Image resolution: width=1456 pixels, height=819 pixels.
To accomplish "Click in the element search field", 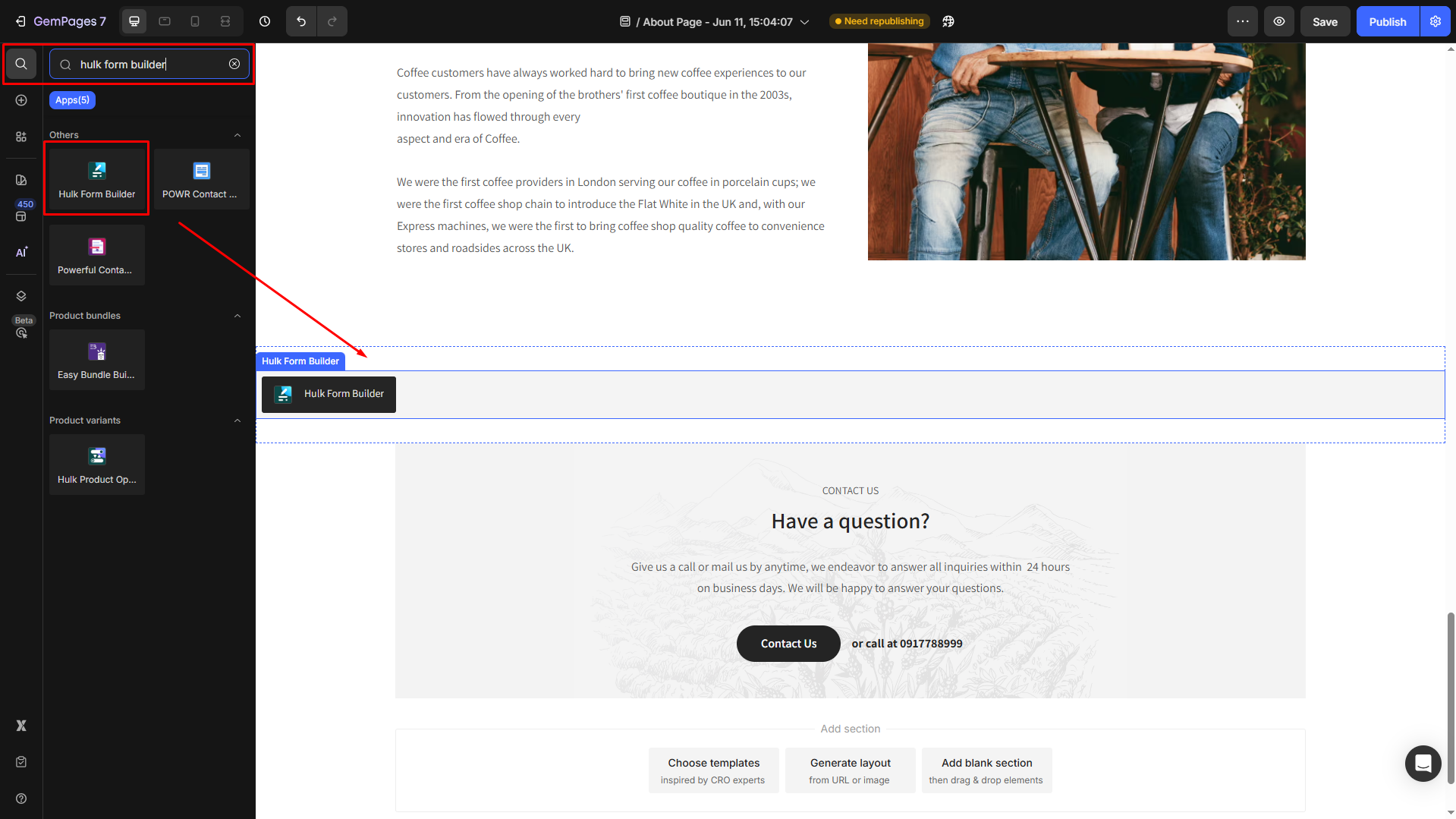I will (149, 65).
